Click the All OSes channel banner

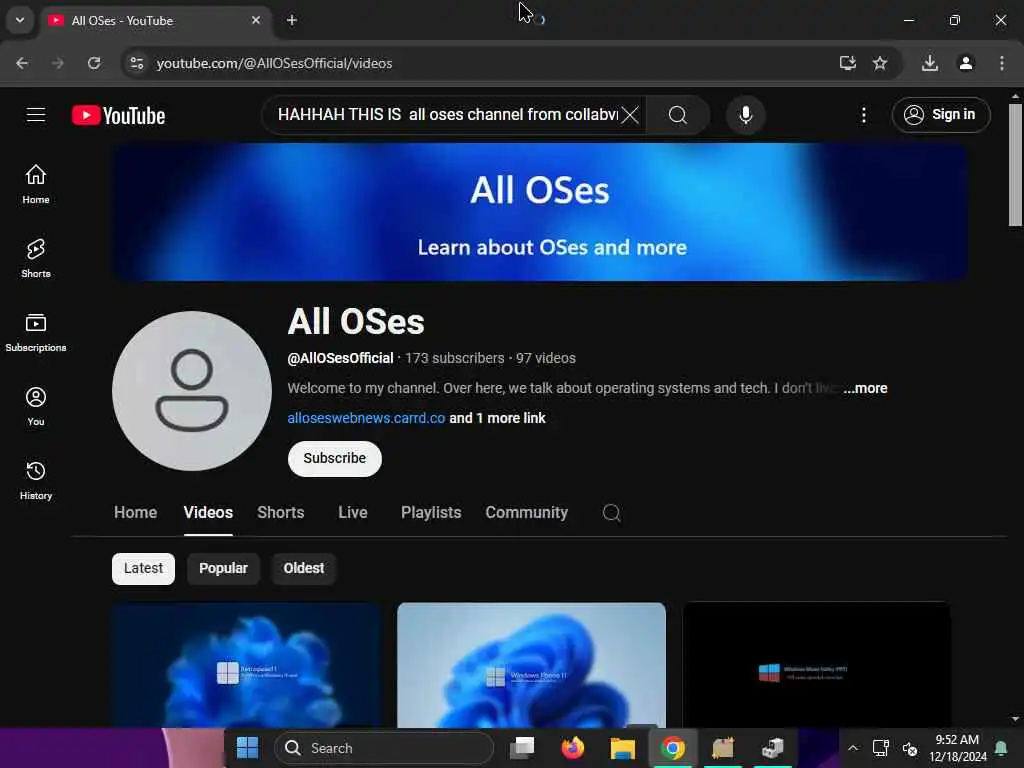pyautogui.click(x=539, y=212)
